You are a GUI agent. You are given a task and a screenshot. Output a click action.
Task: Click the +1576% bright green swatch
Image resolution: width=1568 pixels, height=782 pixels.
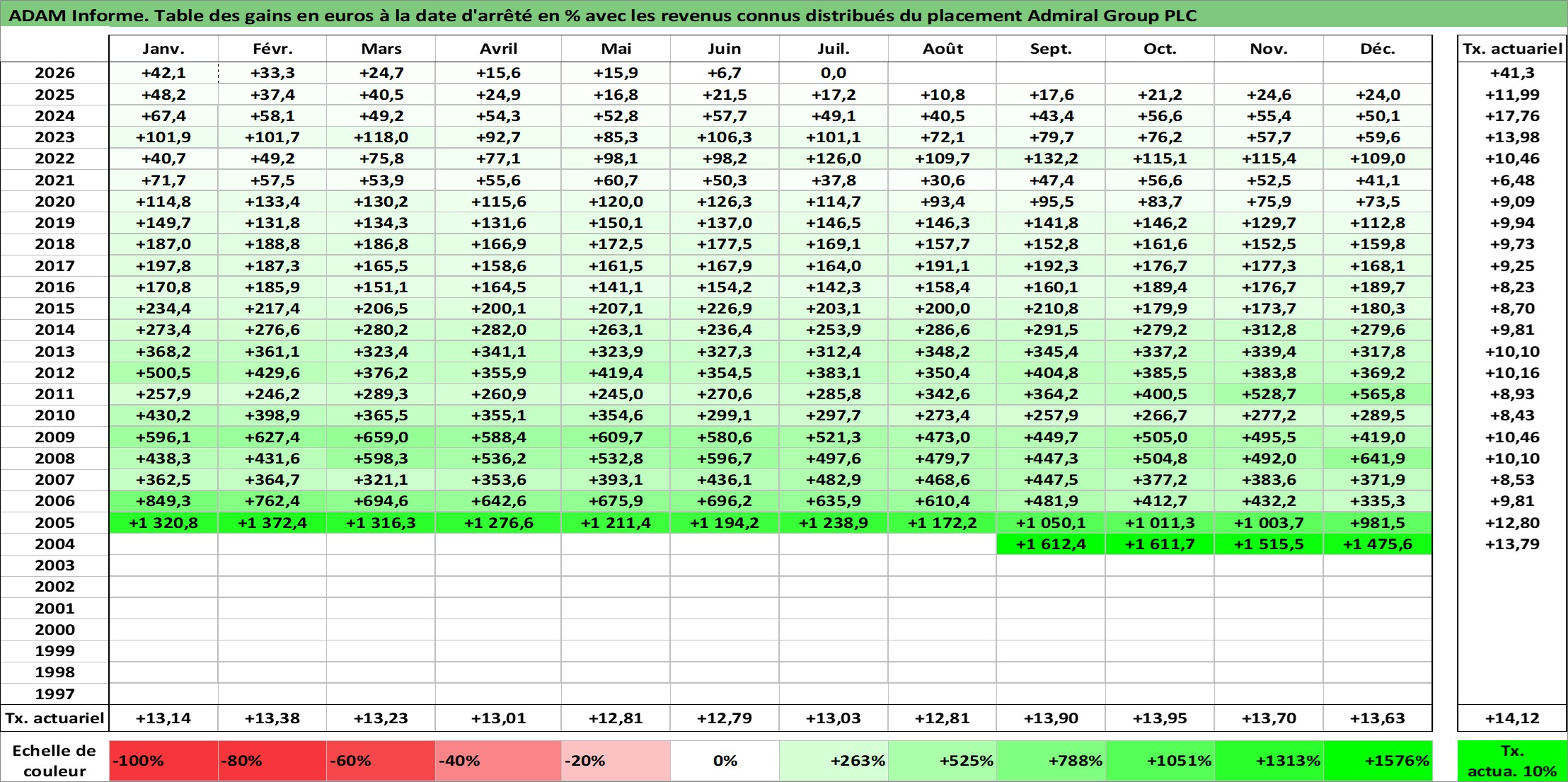[x=1378, y=761]
